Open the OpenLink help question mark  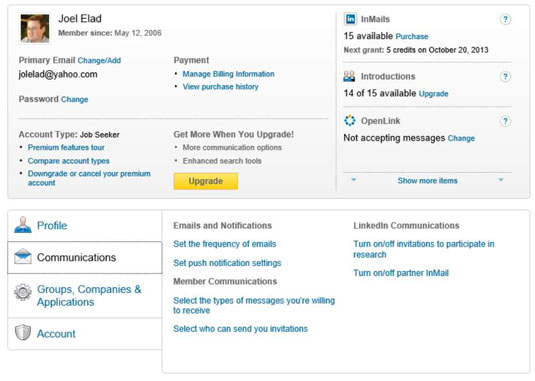point(505,121)
